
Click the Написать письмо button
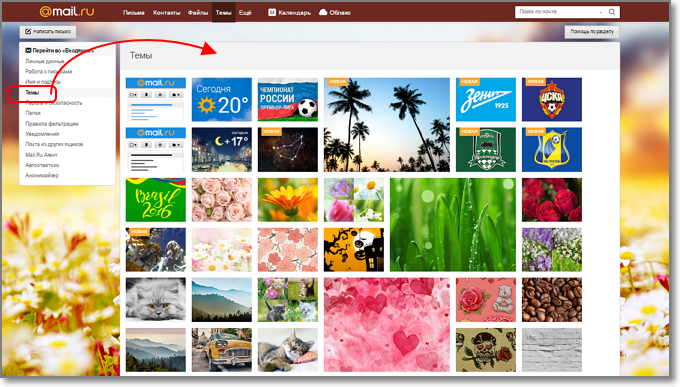coord(48,32)
